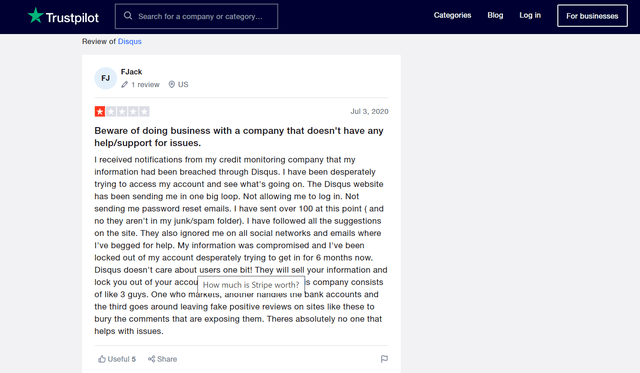
Task: Click the pencil review count icon
Action: [x=124, y=84]
